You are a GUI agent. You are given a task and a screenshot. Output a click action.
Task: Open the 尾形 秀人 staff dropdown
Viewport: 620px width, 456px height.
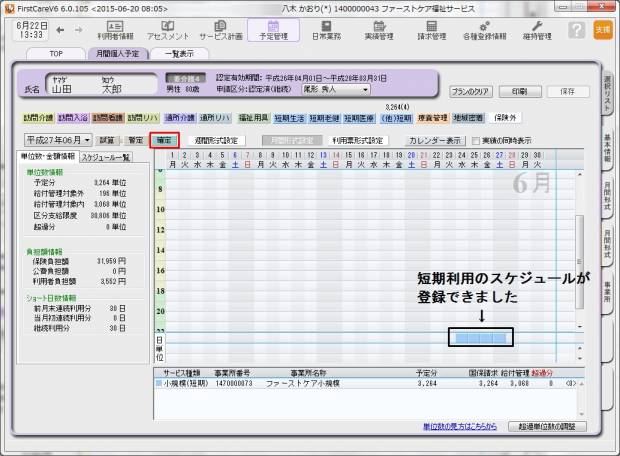click(327, 89)
